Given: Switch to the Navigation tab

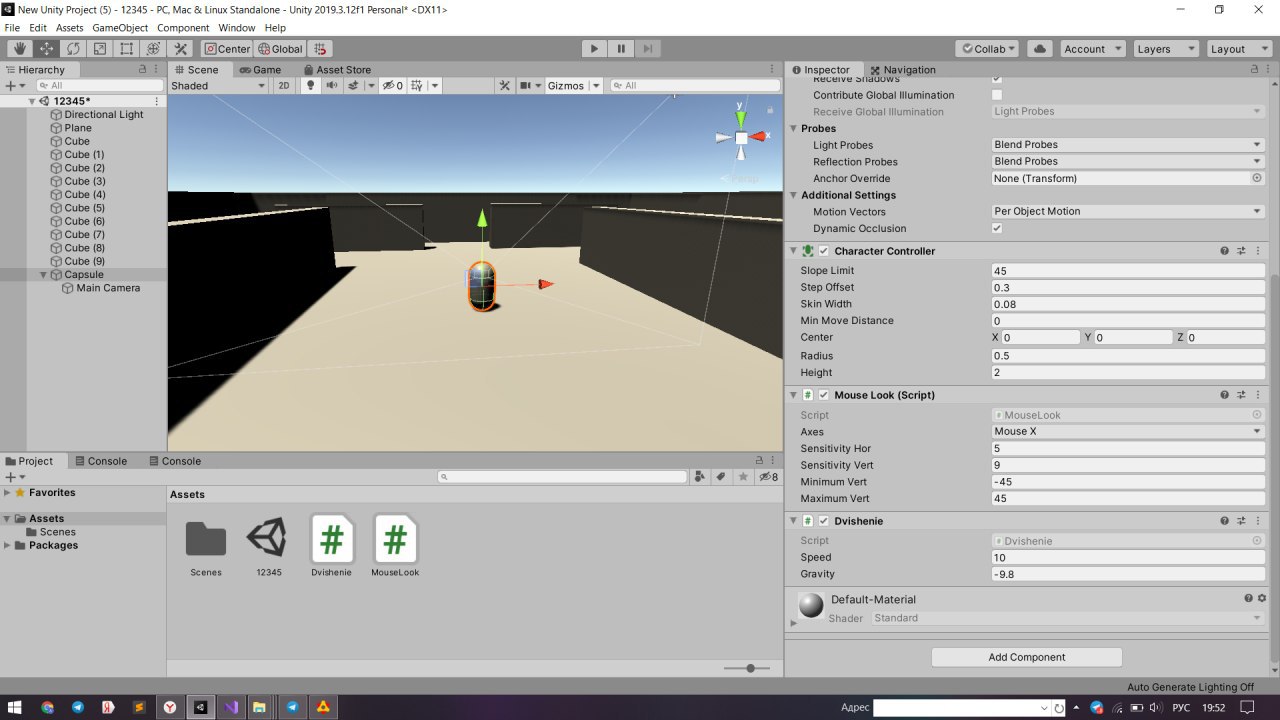Looking at the screenshot, I should pos(902,69).
